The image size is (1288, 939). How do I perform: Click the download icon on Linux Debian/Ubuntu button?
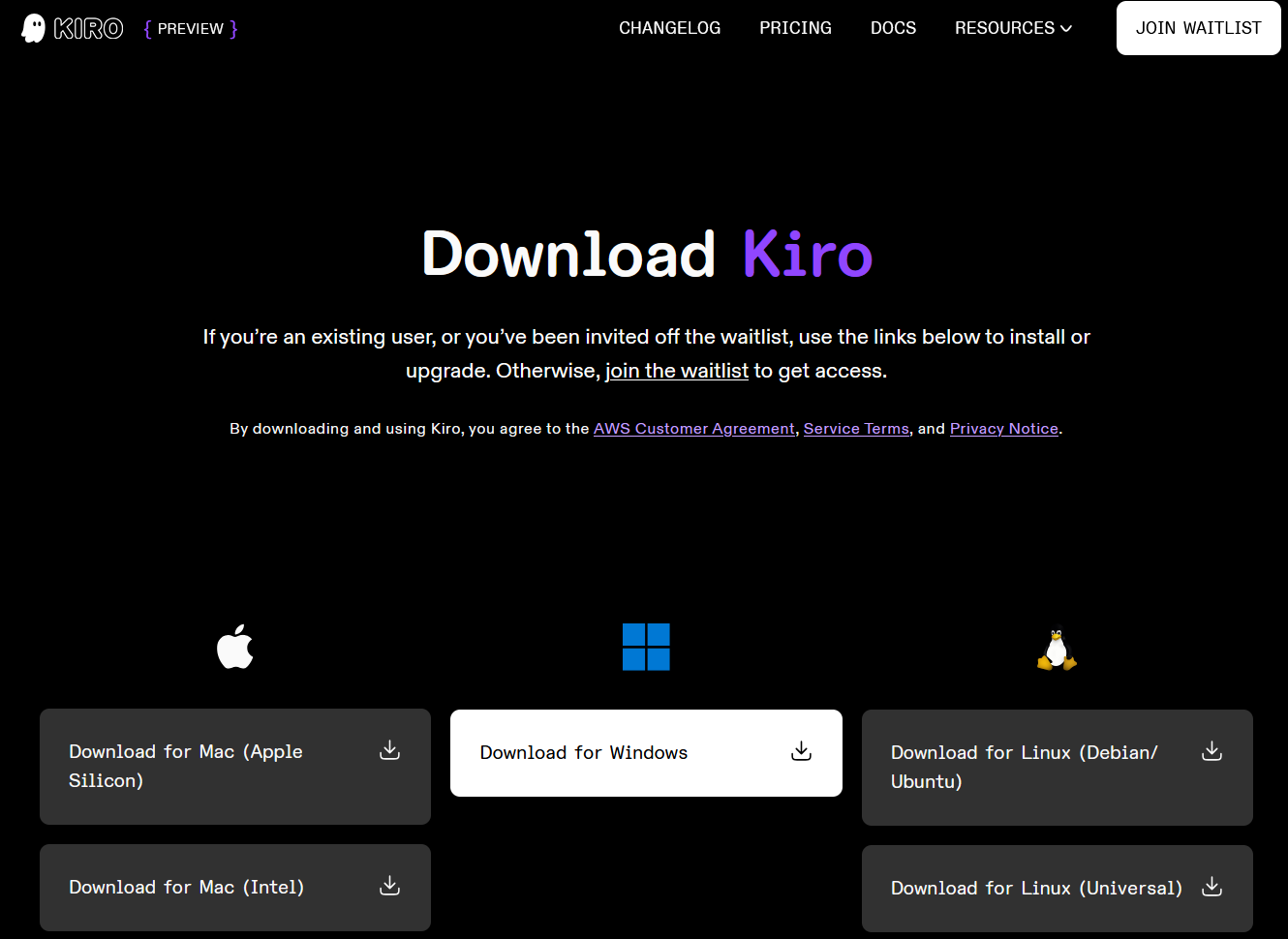coord(1211,751)
